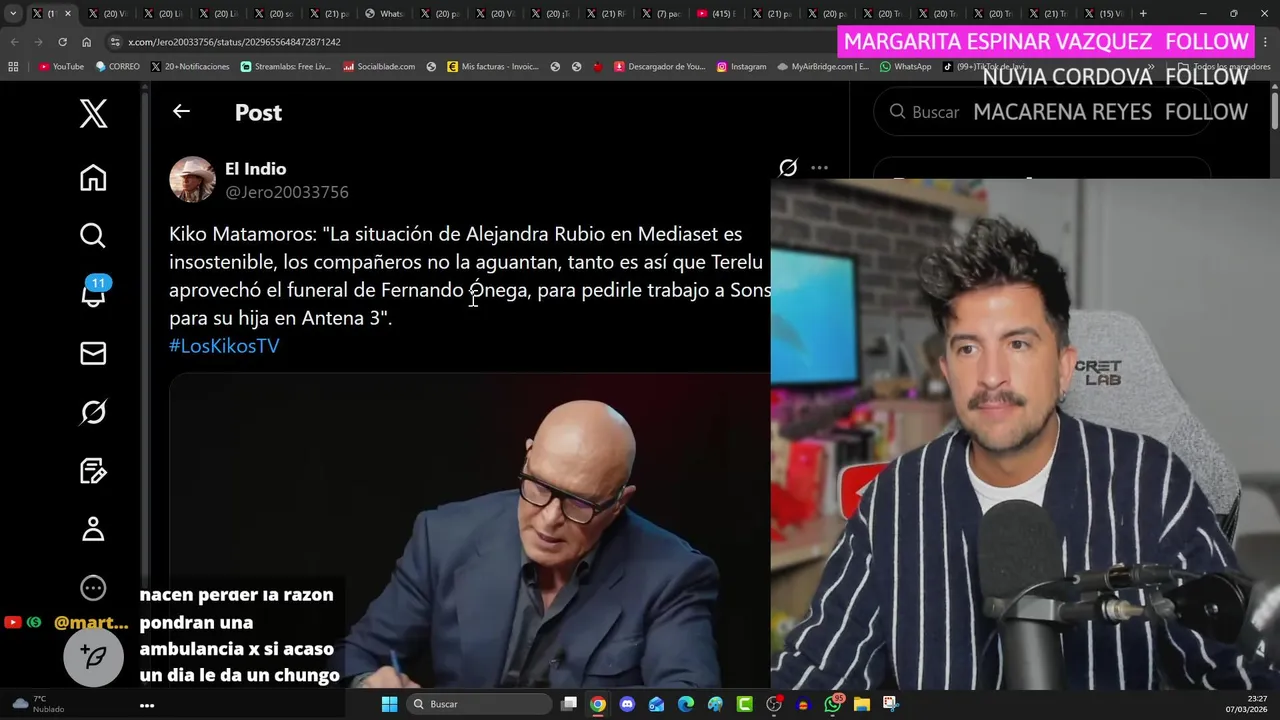The image size is (1280, 720).
Task: Reload the current page
Action: pos(62,42)
